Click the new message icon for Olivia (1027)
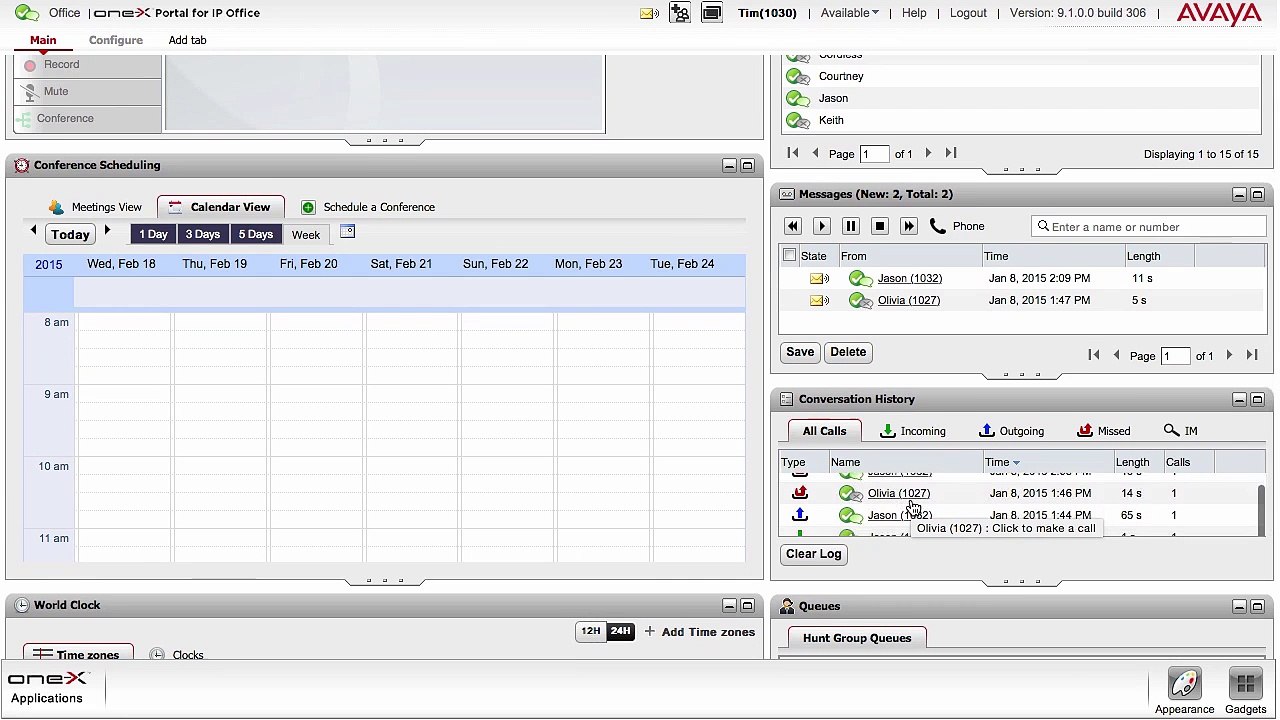 pos(819,300)
